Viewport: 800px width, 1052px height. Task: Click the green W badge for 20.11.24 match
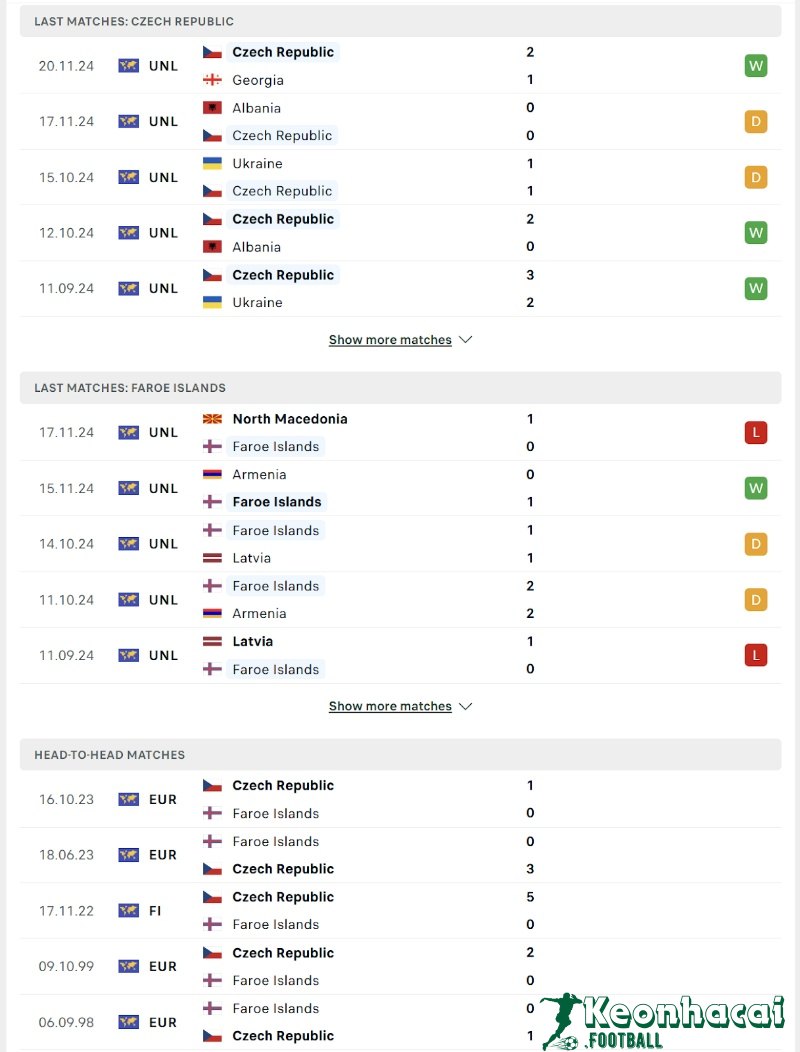755,66
